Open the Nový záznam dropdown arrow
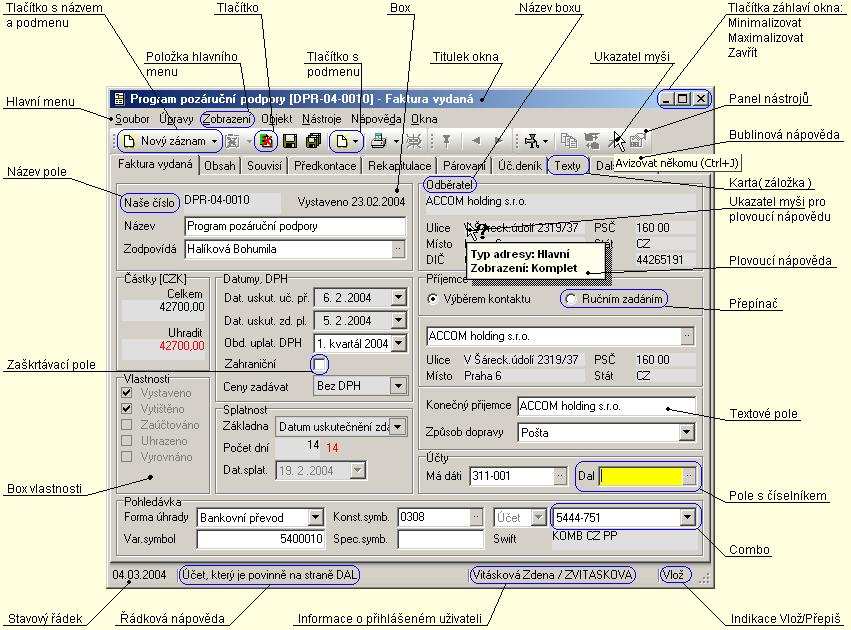This screenshot has height=630, width=851. point(214,142)
